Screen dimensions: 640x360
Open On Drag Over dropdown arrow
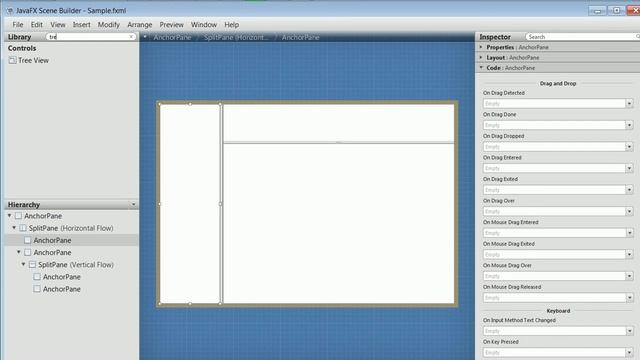tap(629, 212)
